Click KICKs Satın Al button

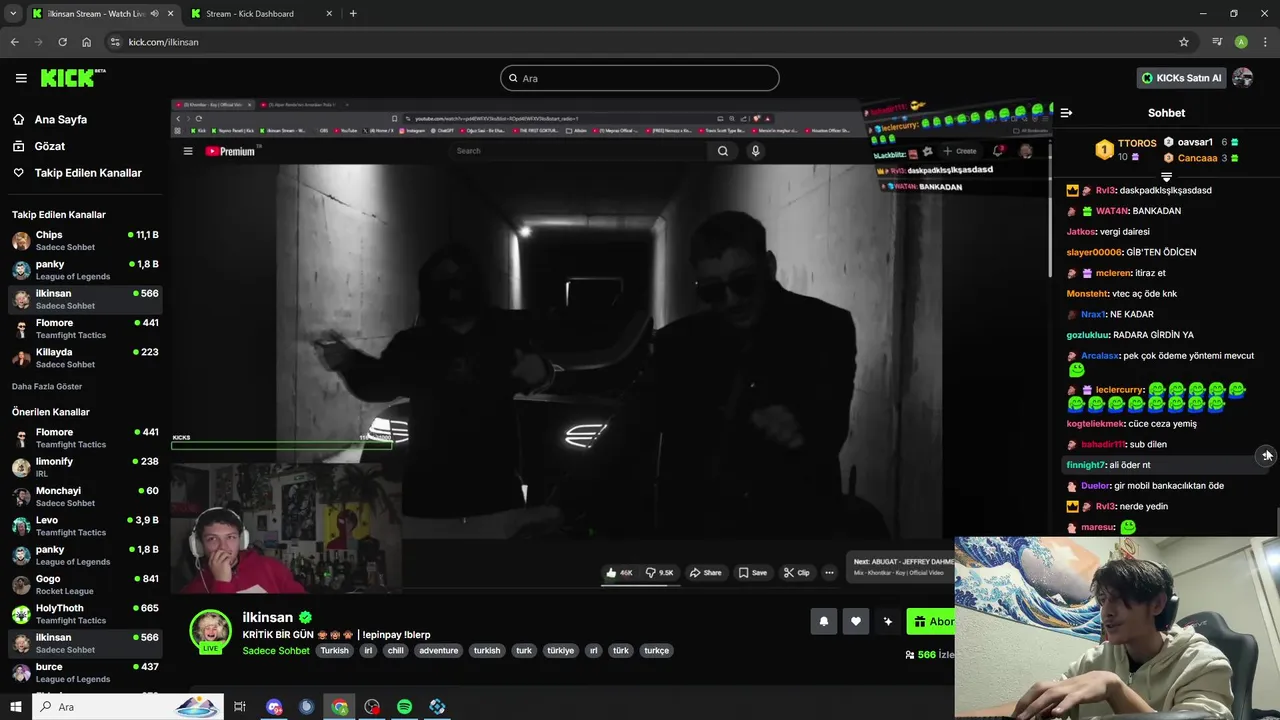[x=1181, y=78]
